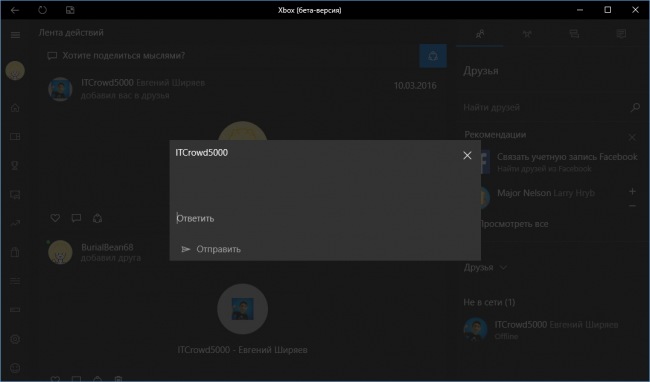Click the friend search magnifier icon
This screenshot has width=650, height=382.
[x=635, y=108]
